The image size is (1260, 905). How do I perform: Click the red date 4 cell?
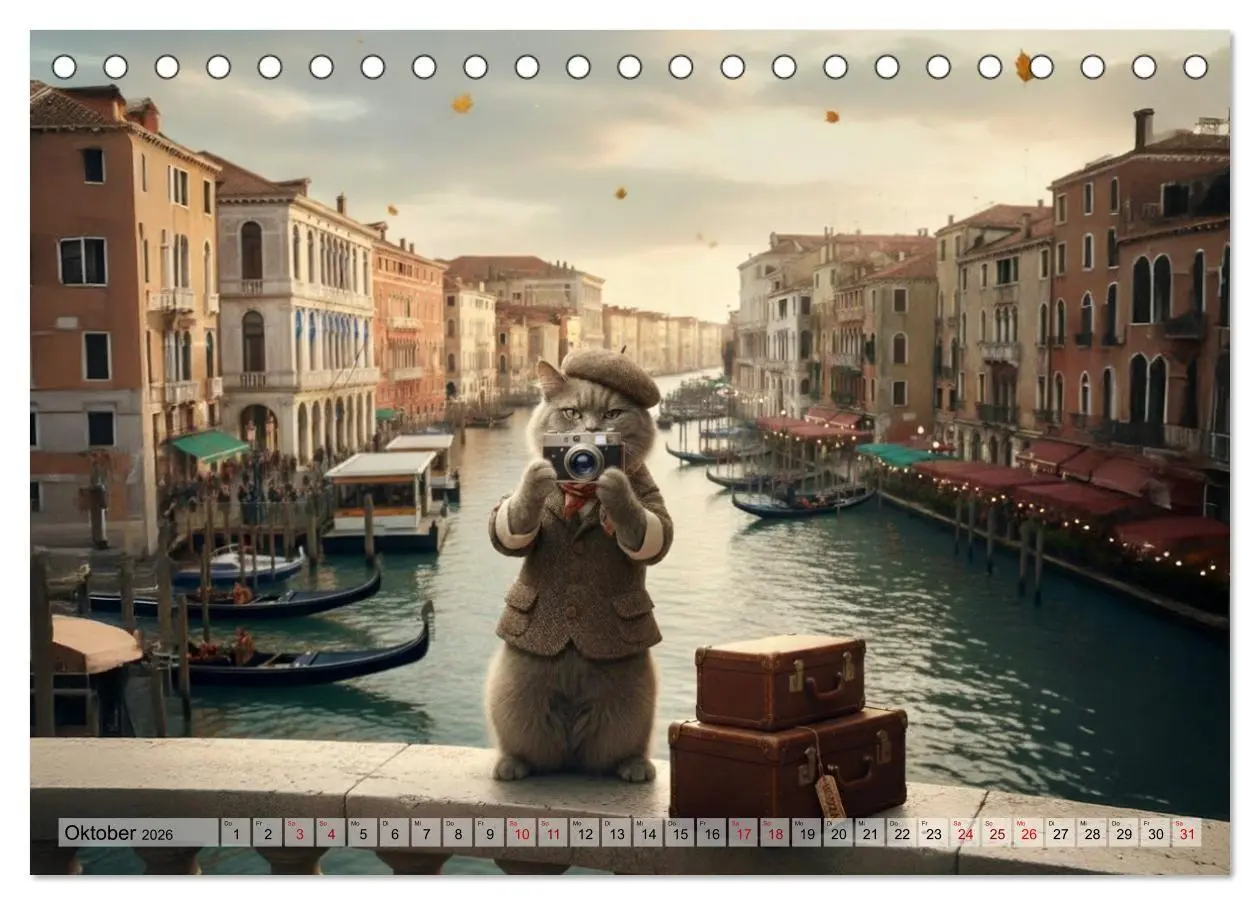click(x=331, y=833)
